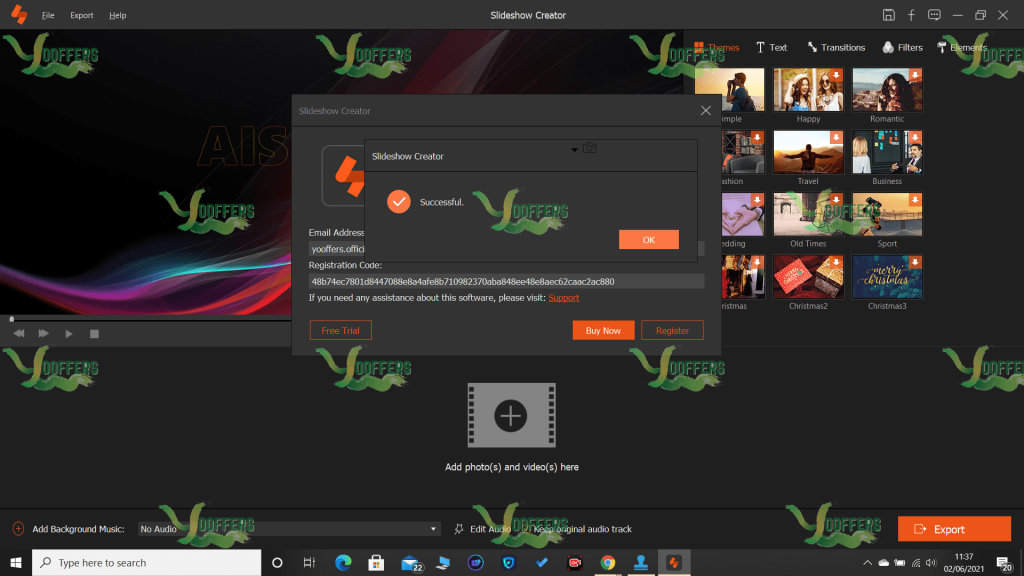Open Microsoft Store from the taskbar
This screenshot has height=576, width=1024.
coord(376,562)
